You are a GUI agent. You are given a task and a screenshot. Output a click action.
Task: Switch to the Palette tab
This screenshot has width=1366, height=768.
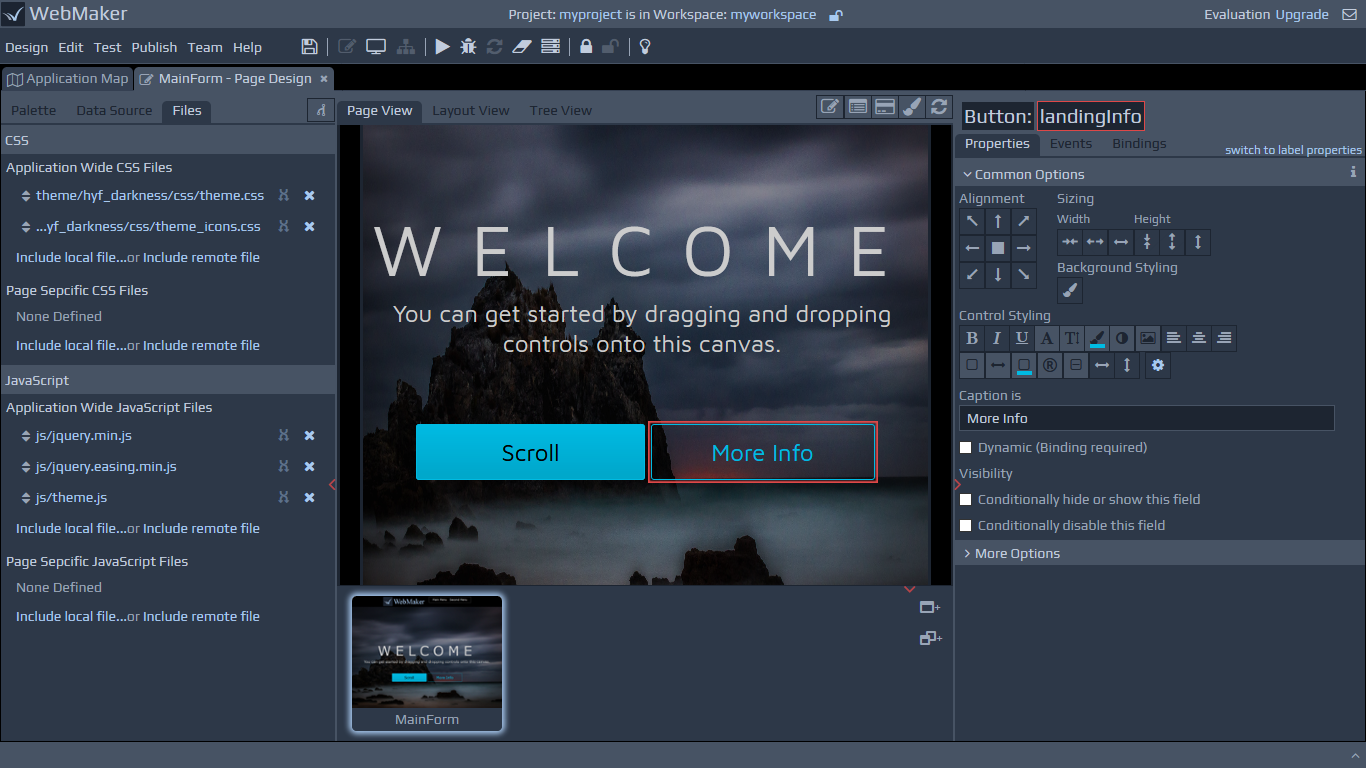click(33, 110)
